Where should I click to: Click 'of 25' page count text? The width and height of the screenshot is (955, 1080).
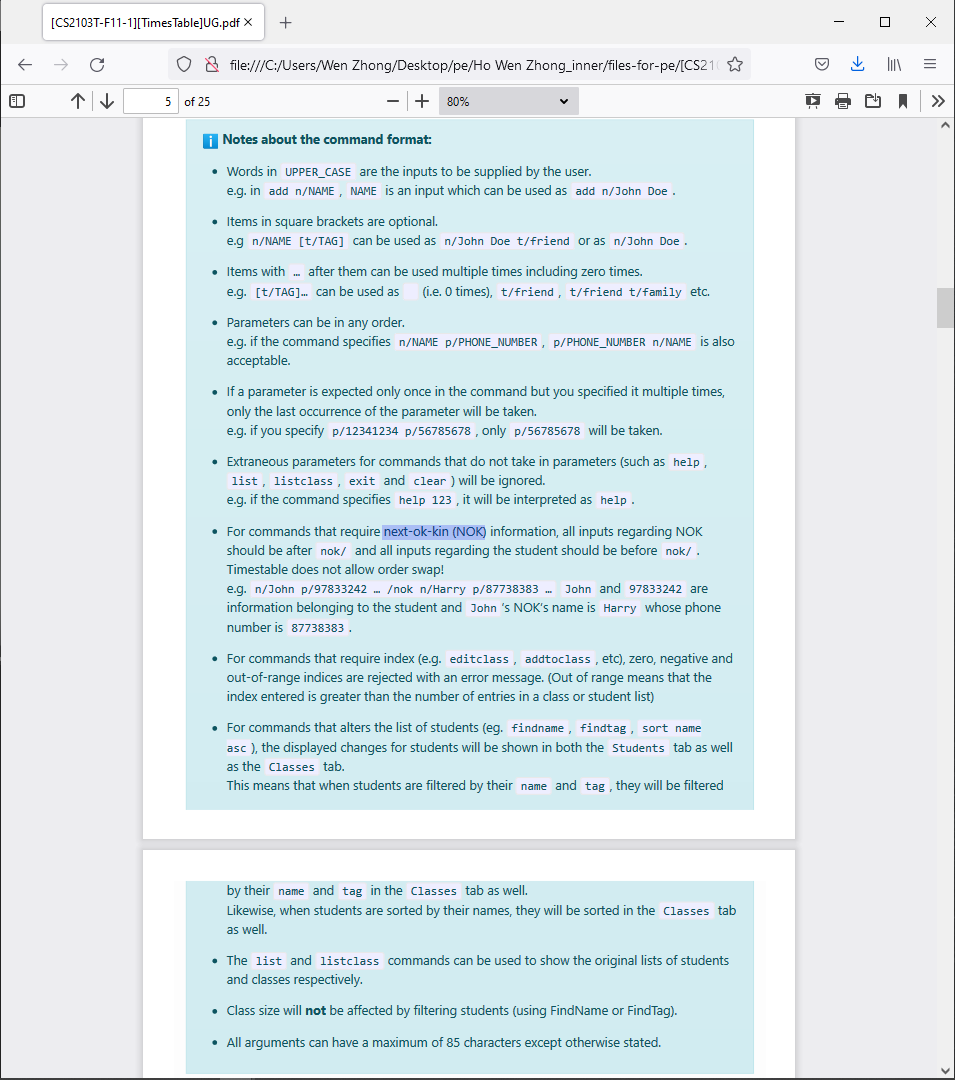tap(197, 102)
